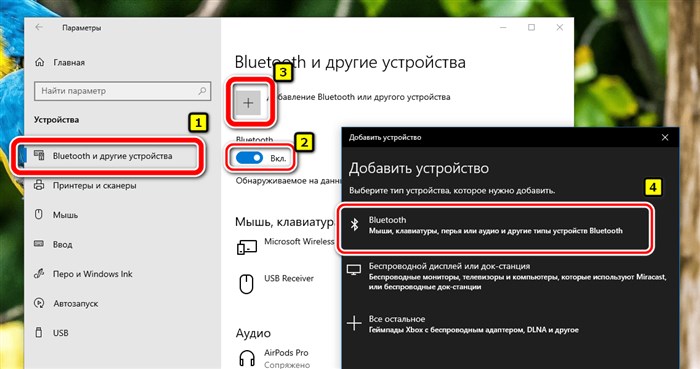The image size is (700, 369).
Task: Click the magnifier icon in search field
Action: (x=202, y=91)
